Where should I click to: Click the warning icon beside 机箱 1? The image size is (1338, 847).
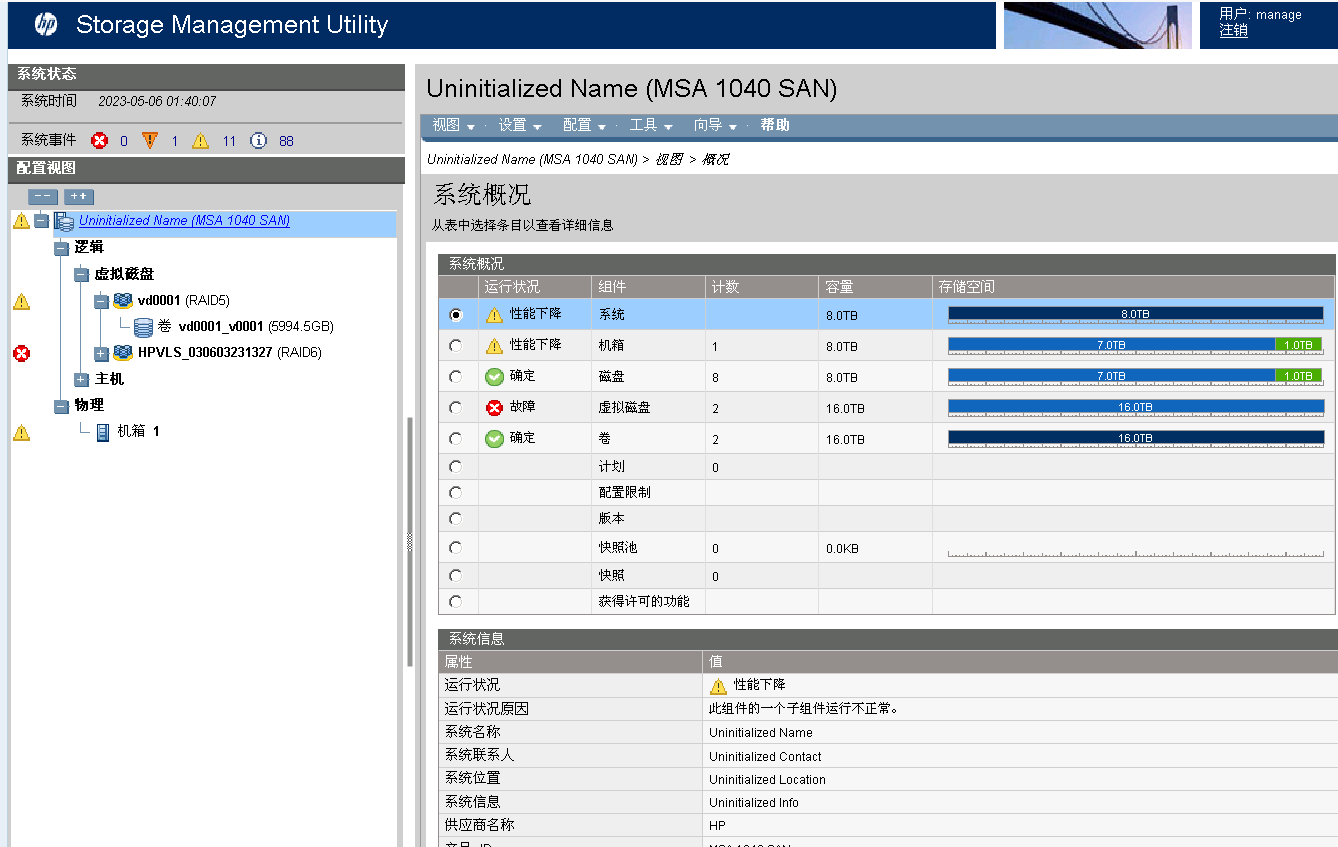pos(21,432)
